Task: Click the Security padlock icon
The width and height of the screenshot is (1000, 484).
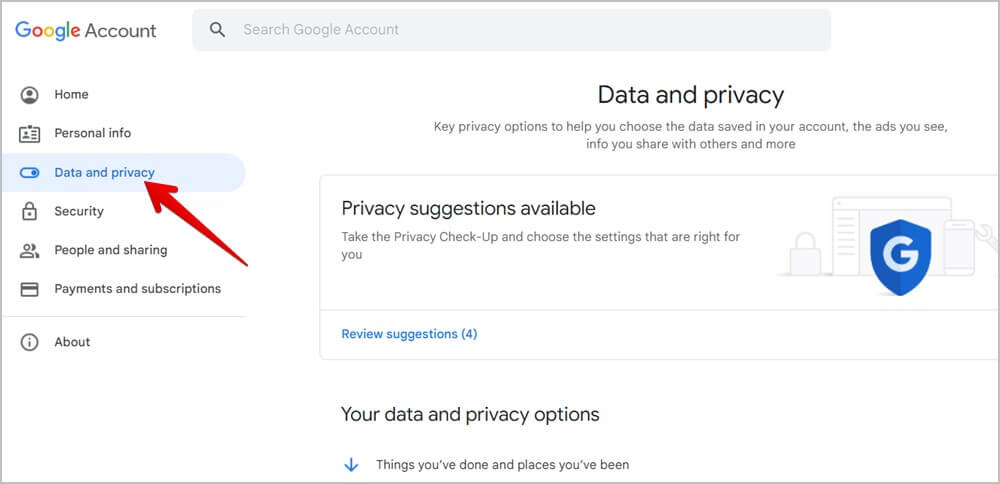Action: [30, 211]
